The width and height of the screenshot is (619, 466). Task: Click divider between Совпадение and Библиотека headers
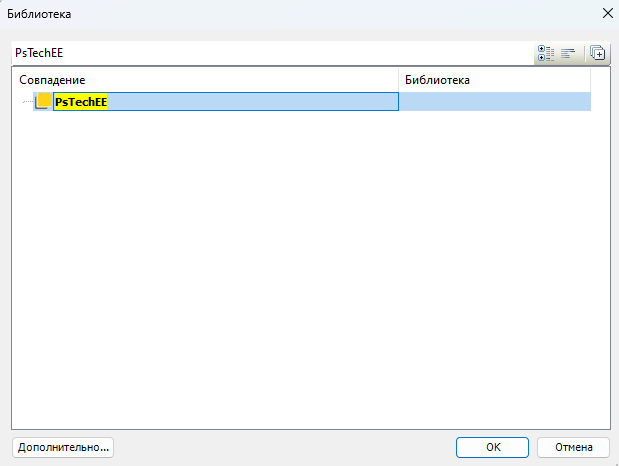pos(399,79)
